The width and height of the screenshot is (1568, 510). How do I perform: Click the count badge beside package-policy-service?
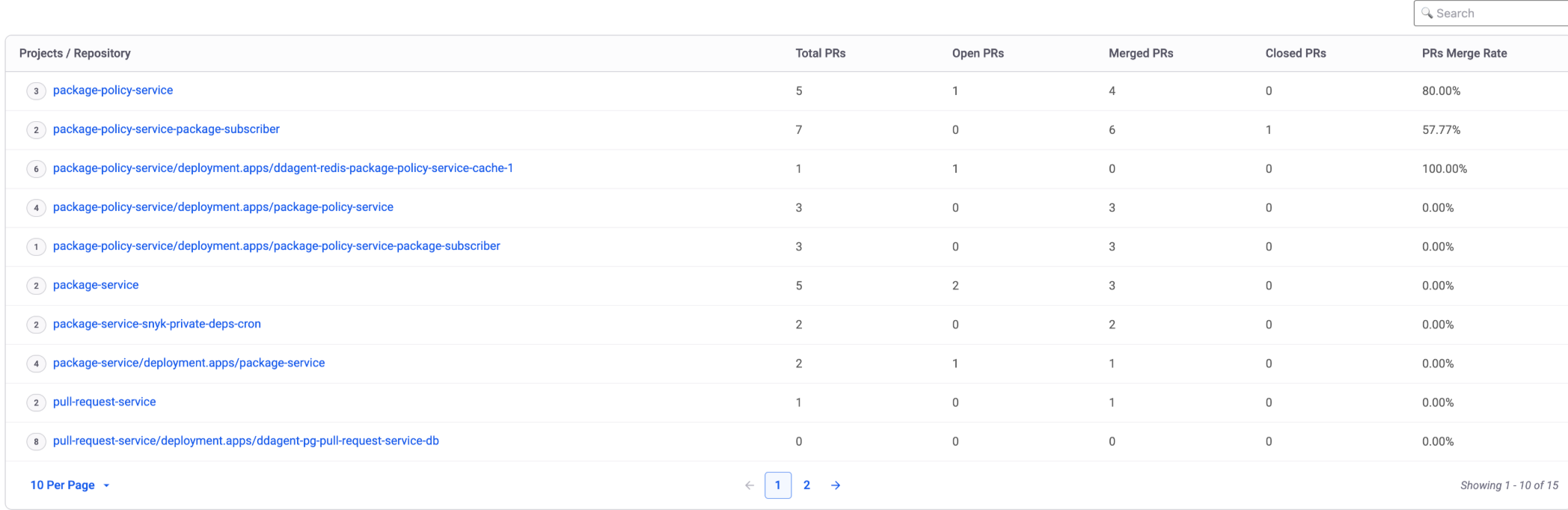click(x=36, y=91)
